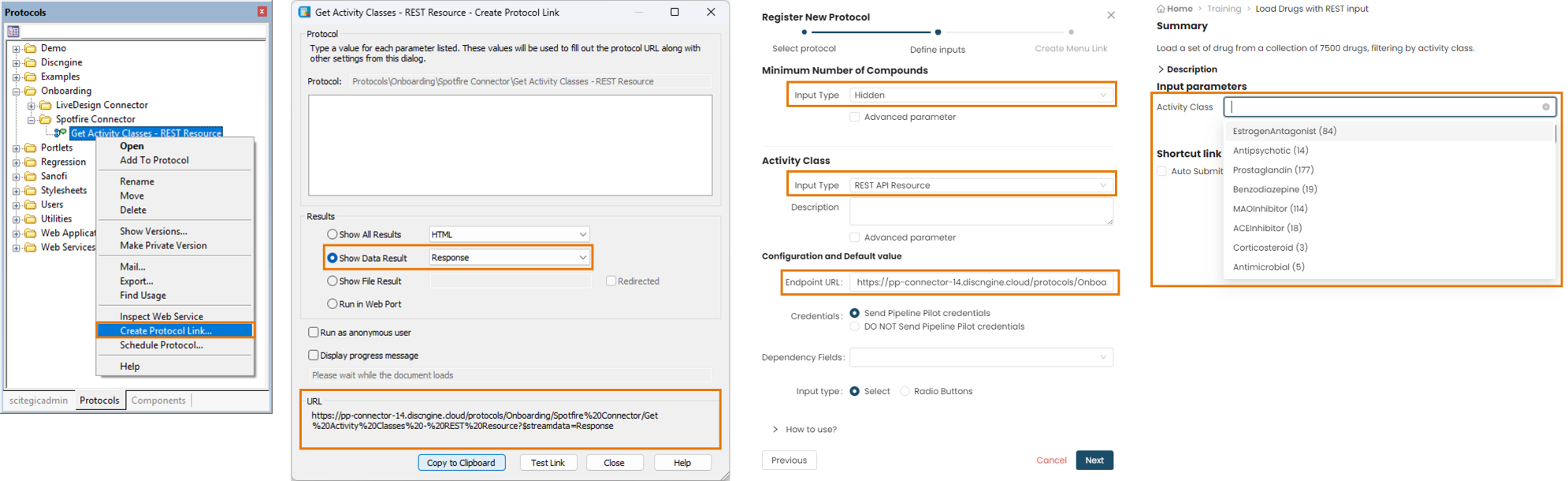Toggle the Auto Submit checkbox
Viewport: 1568px width, 481px height.
tap(1161, 171)
